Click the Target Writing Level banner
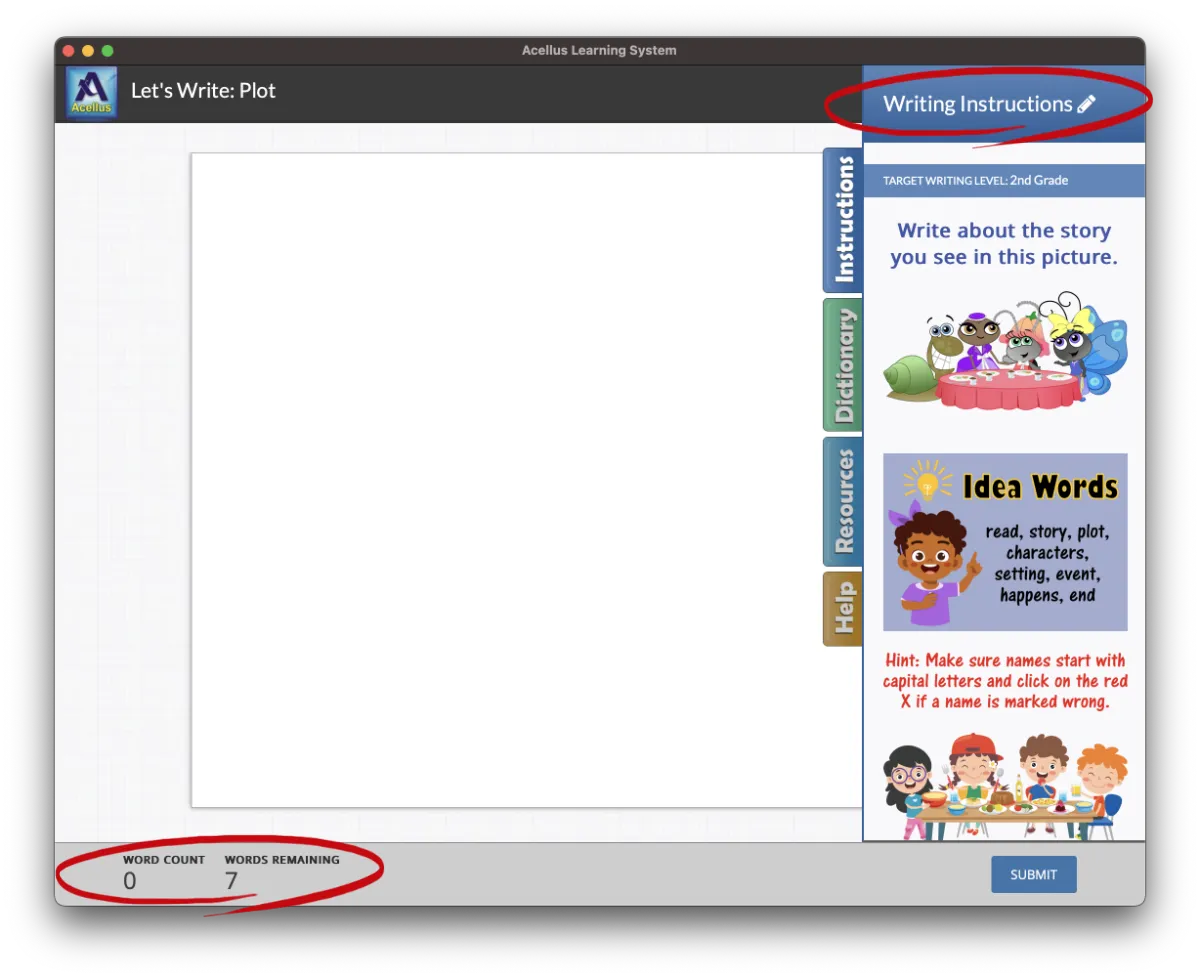1200x978 pixels. 1003,180
